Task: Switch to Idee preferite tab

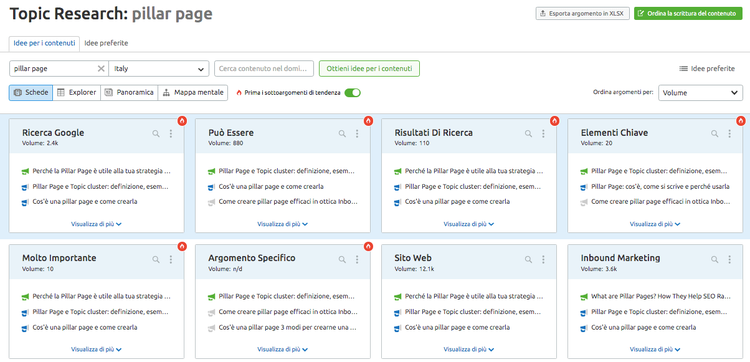Action: 106,43
